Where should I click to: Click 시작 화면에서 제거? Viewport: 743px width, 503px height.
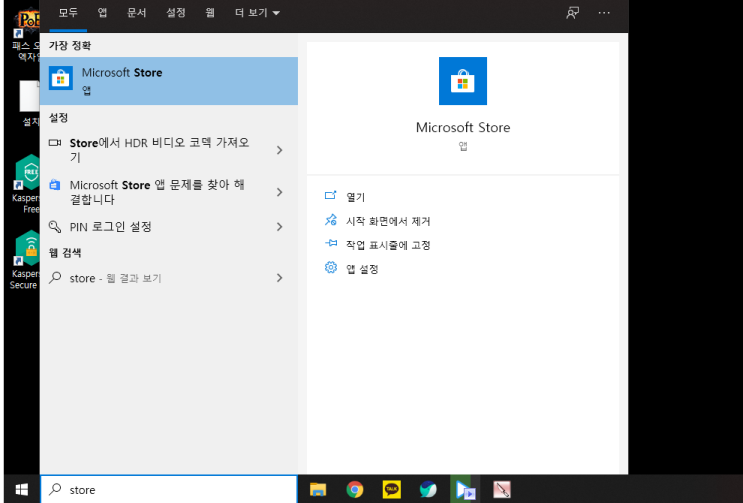click(388, 221)
